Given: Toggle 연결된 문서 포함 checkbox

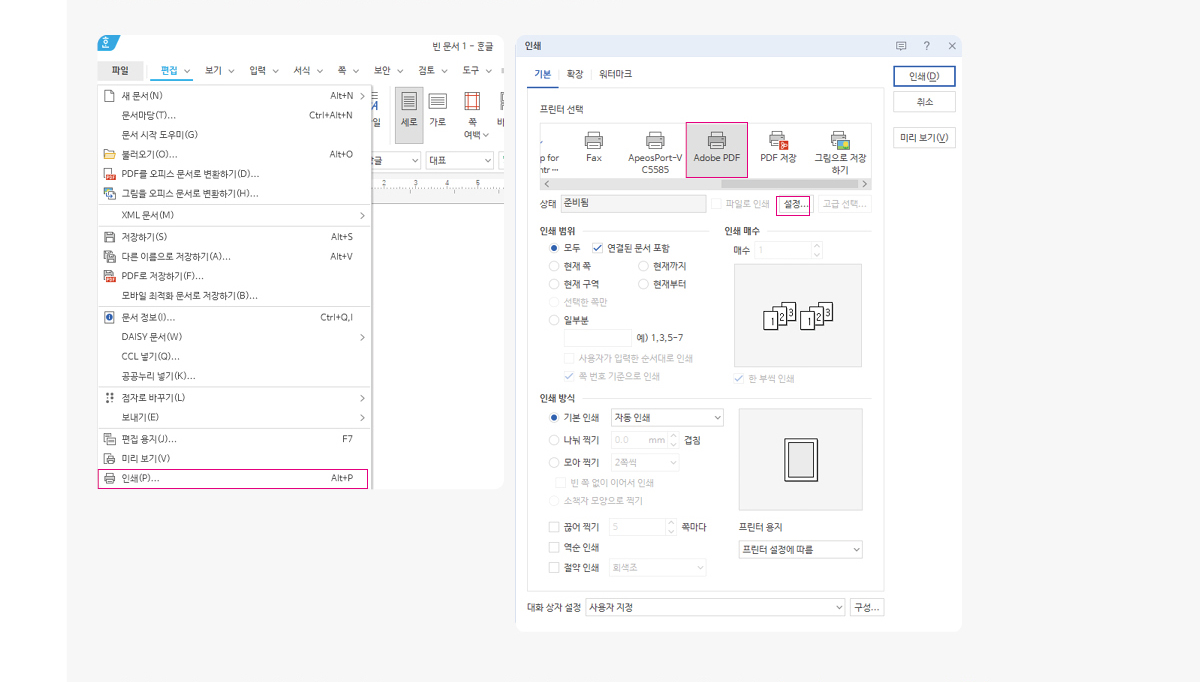Looking at the screenshot, I should tap(598, 247).
